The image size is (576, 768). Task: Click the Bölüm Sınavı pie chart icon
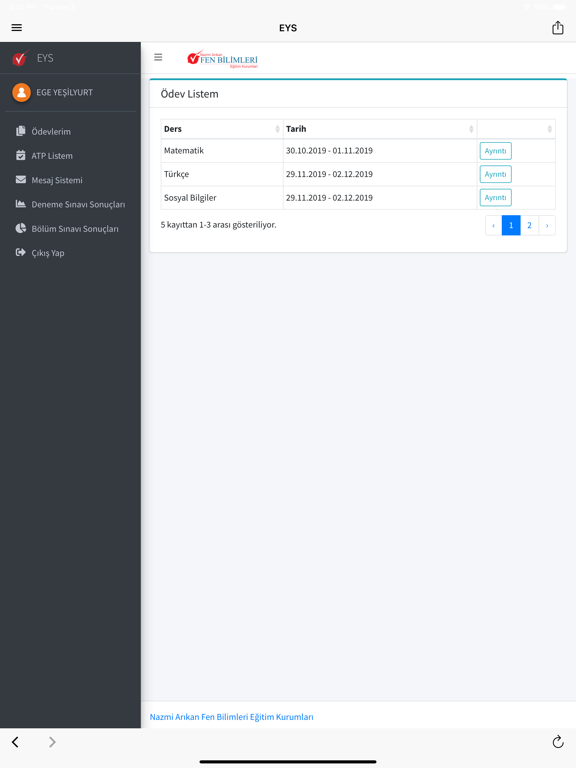point(21,228)
